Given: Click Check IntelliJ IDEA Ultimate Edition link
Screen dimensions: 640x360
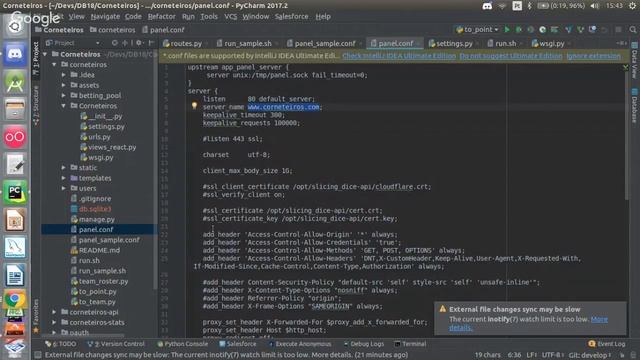Looking at the screenshot, I should point(399,56).
